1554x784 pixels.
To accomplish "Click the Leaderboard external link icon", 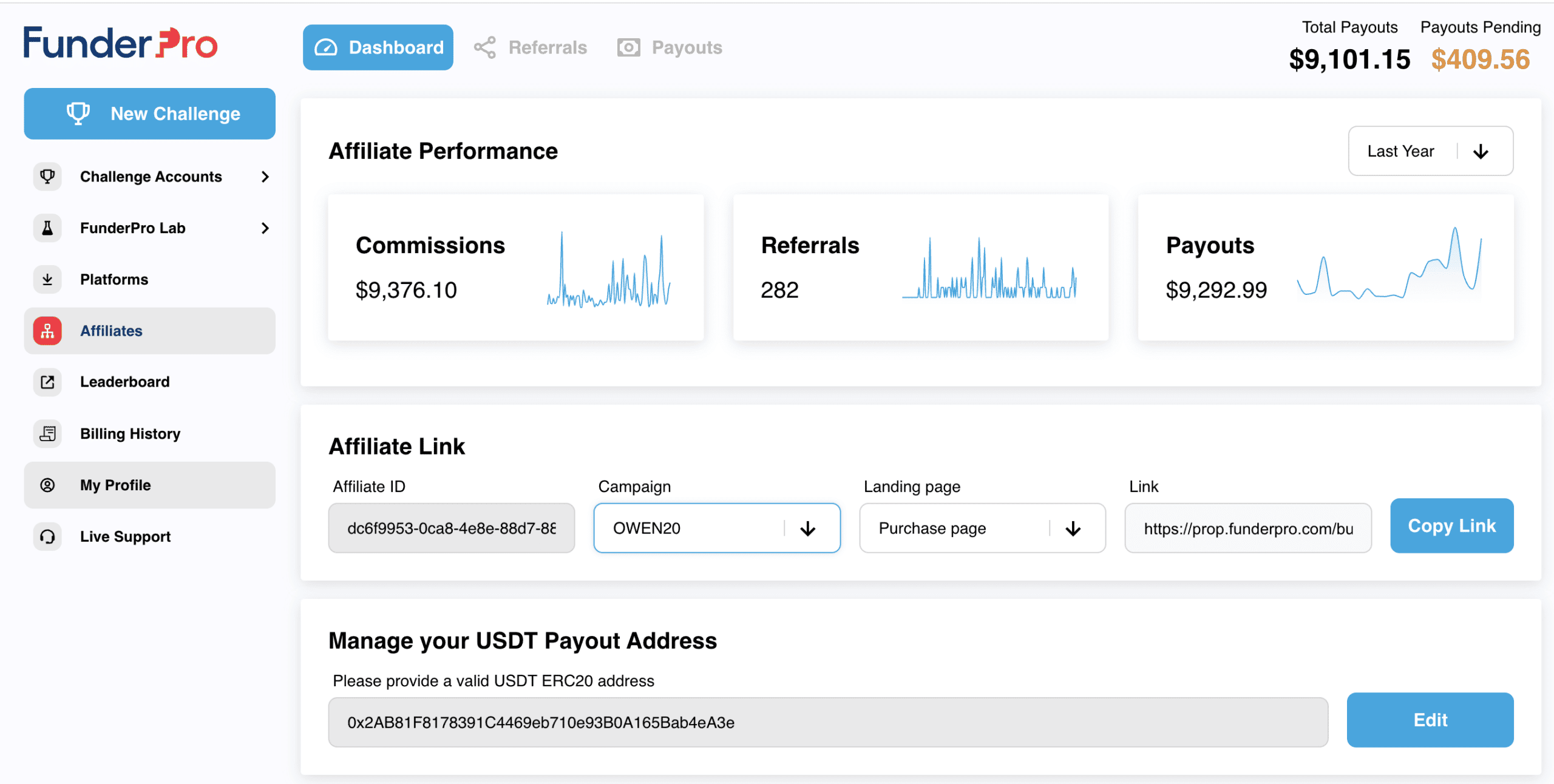I will tap(47, 382).
